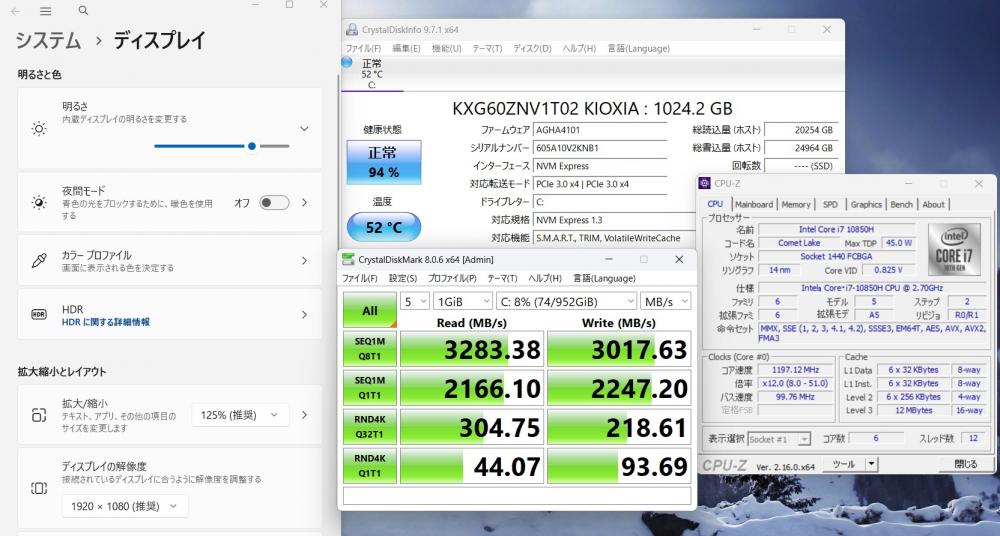1000x536 pixels.
Task: Click the 閉じる button in CPU-Z
Action: click(x=965, y=464)
